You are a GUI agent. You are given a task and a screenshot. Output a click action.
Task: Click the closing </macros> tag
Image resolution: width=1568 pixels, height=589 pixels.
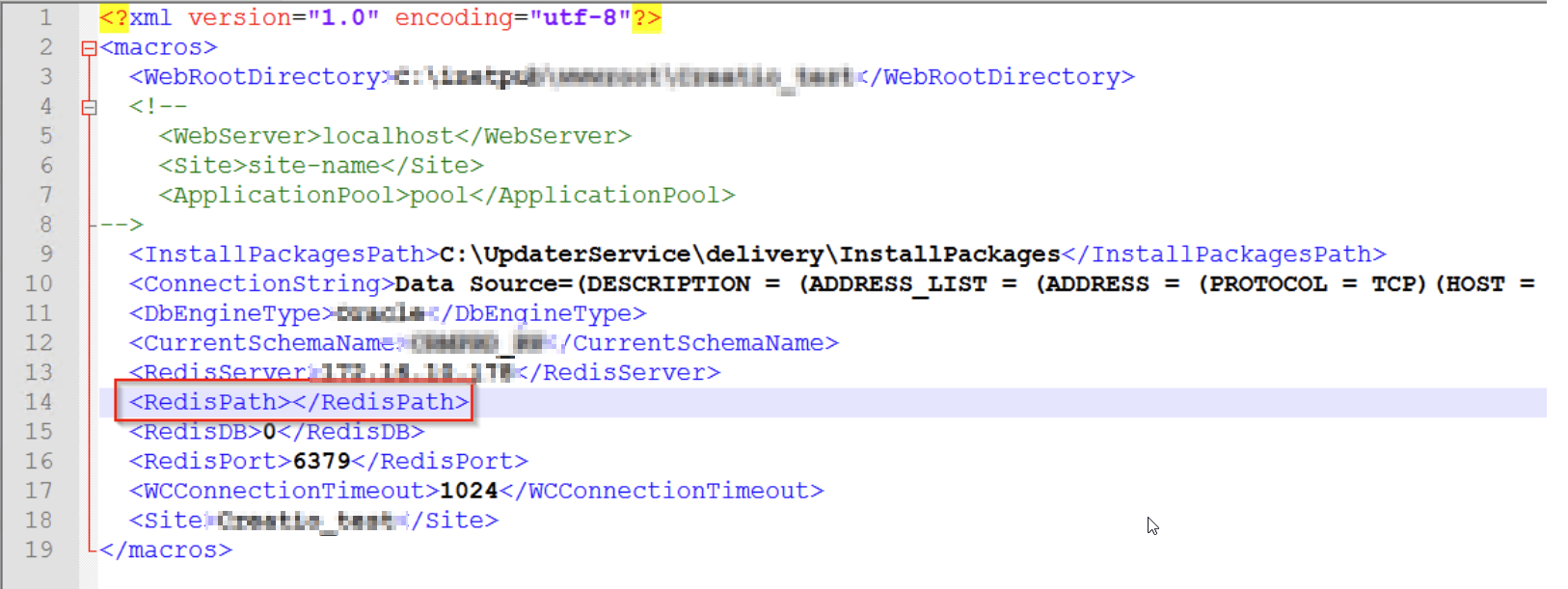point(166,550)
